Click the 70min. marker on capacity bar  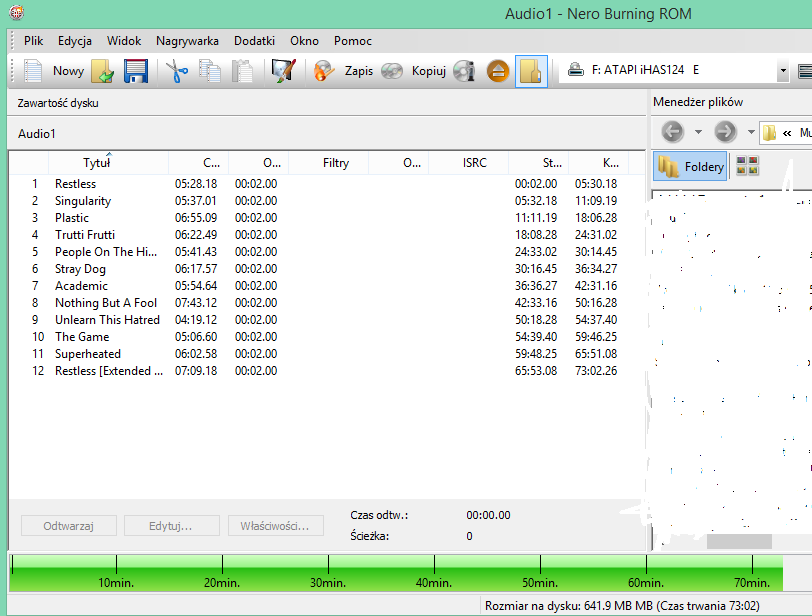click(x=752, y=583)
